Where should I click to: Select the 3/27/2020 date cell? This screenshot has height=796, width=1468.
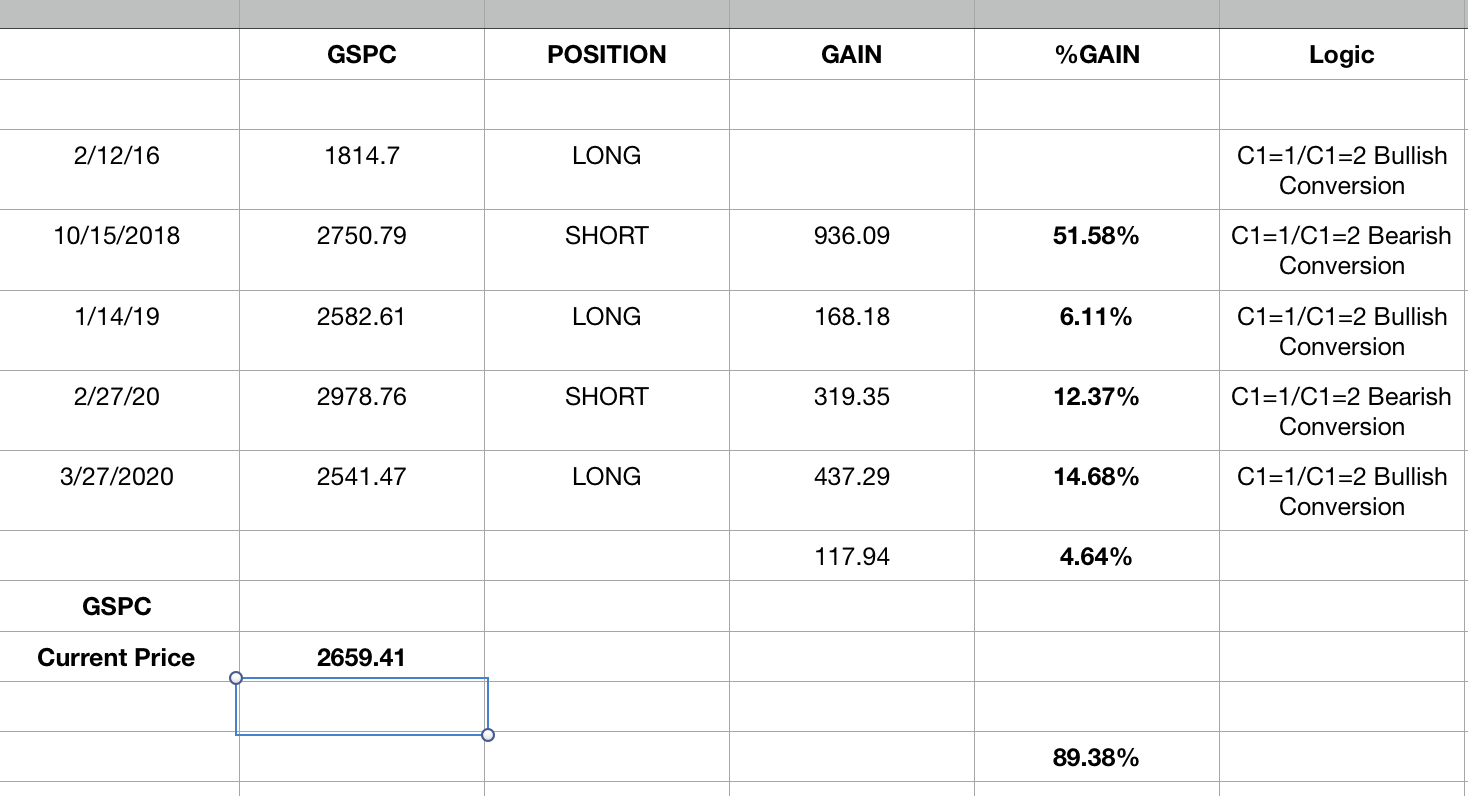pyautogui.click(x=119, y=477)
